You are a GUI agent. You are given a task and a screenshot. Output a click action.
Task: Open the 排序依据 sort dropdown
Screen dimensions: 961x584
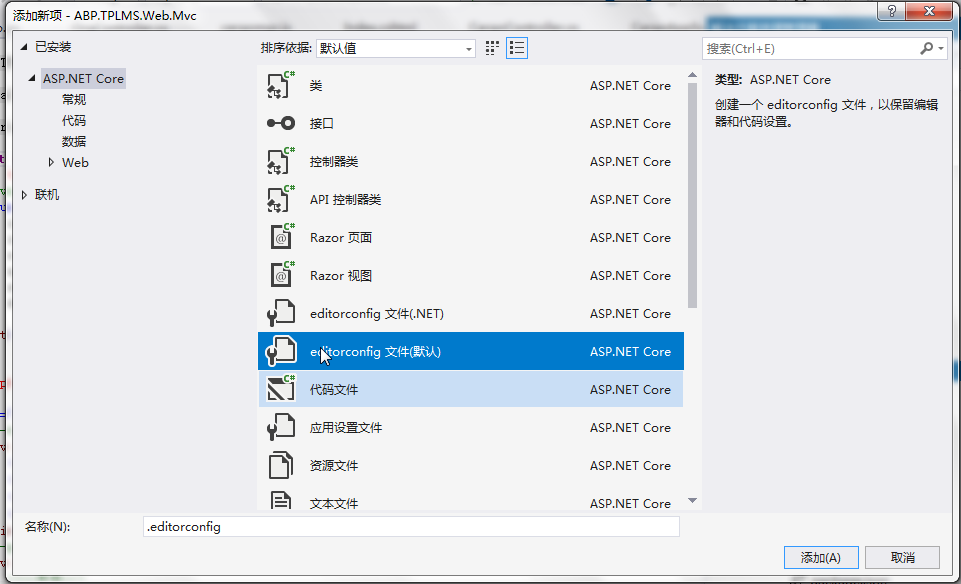click(396, 48)
